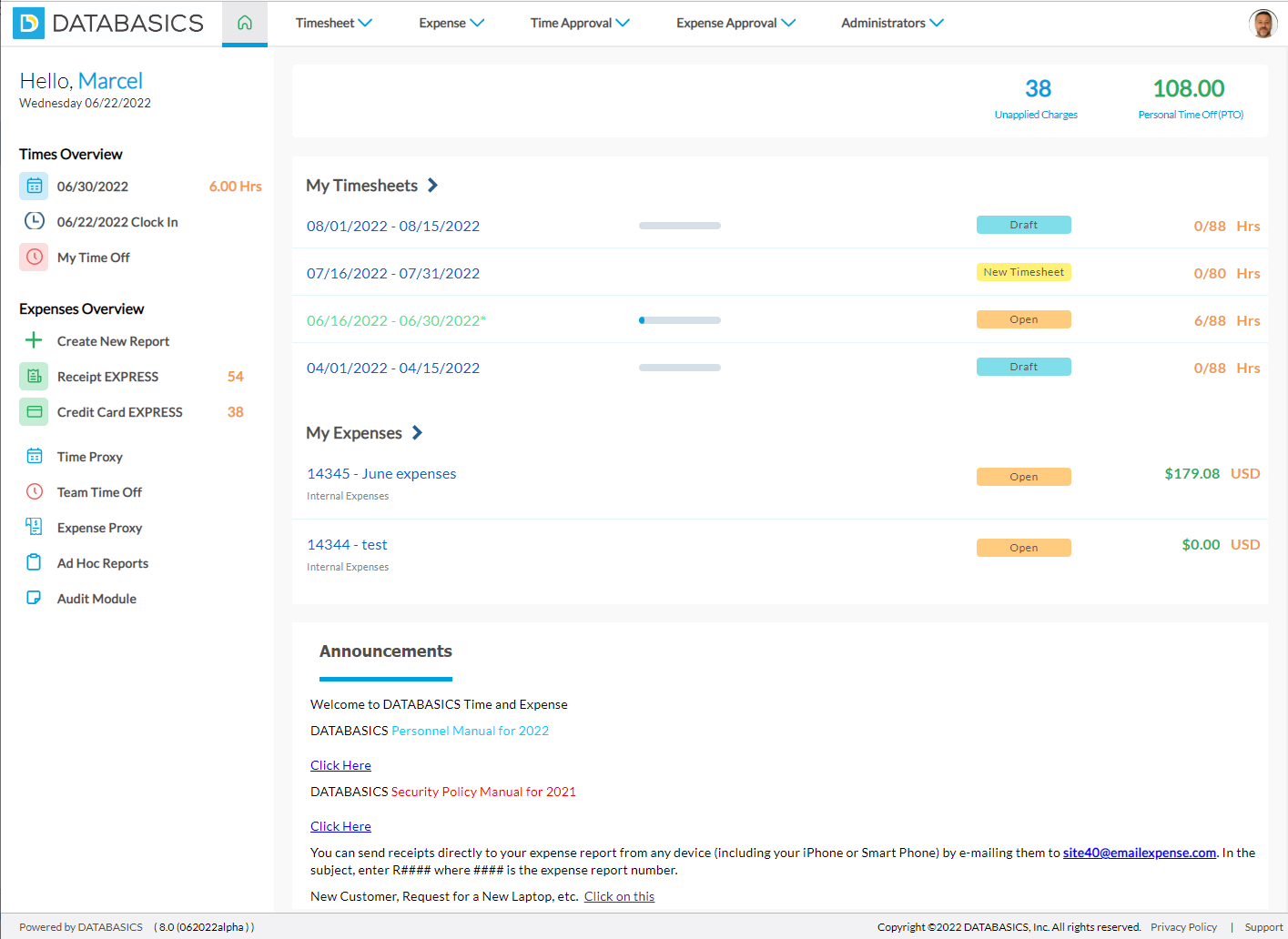The width and height of the screenshot is (1288, 939).
Task: Expand My Expenses with the chevron
Action: click(x=417, y=433)
